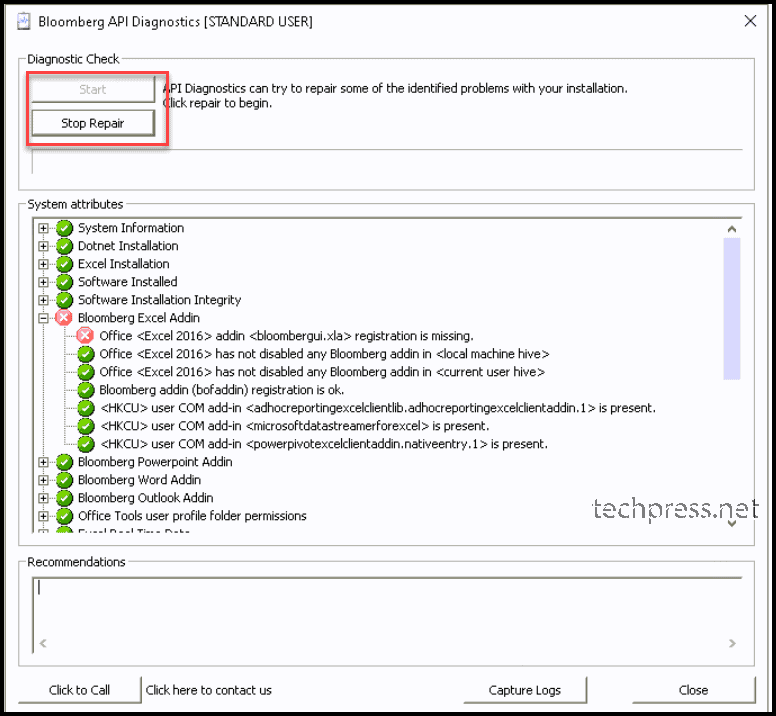Click the Recommendations scroll left arrow

coord(43,643)
